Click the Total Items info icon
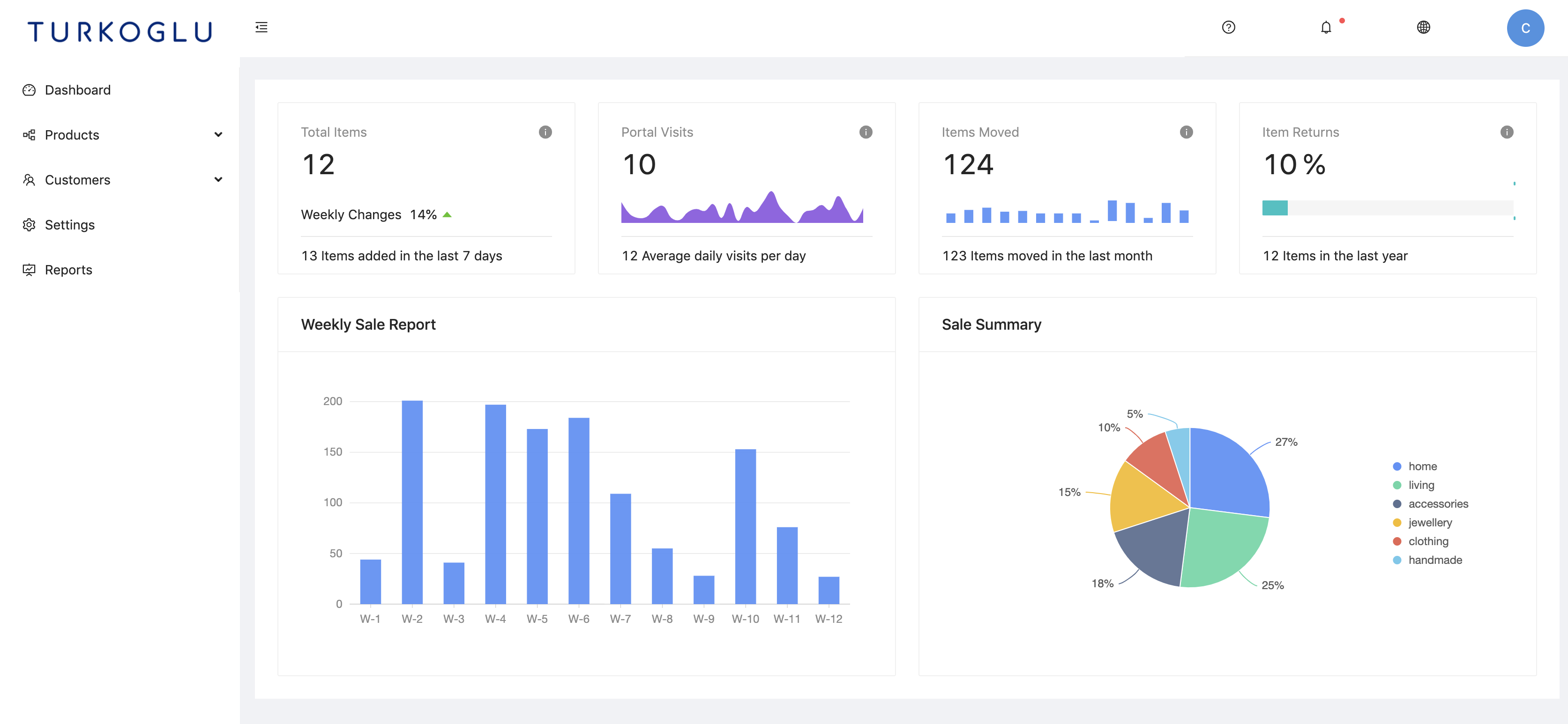 pyautogui.click(x=545, y=132)
